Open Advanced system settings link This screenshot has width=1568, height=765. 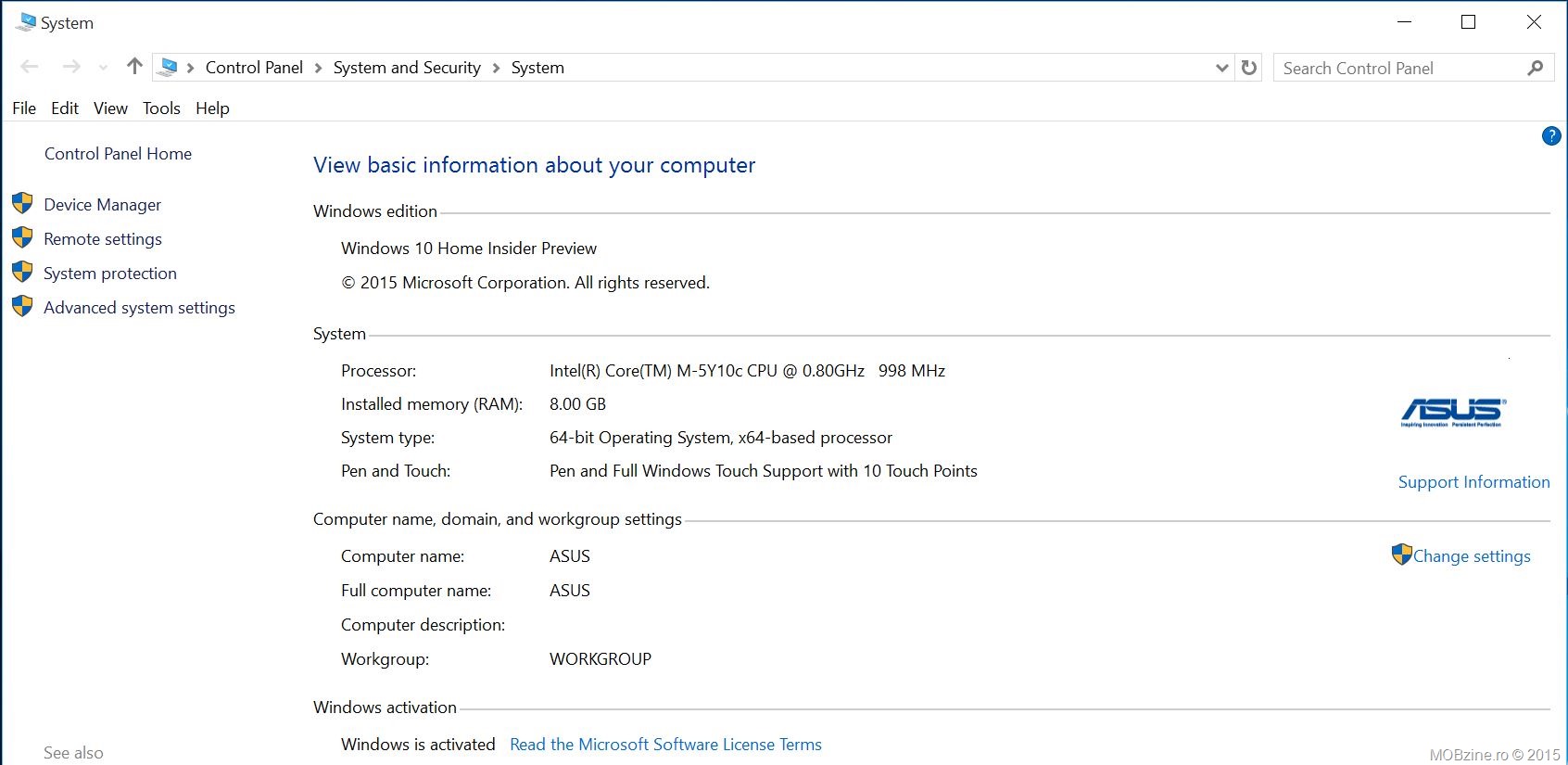[x=139, y=308]
